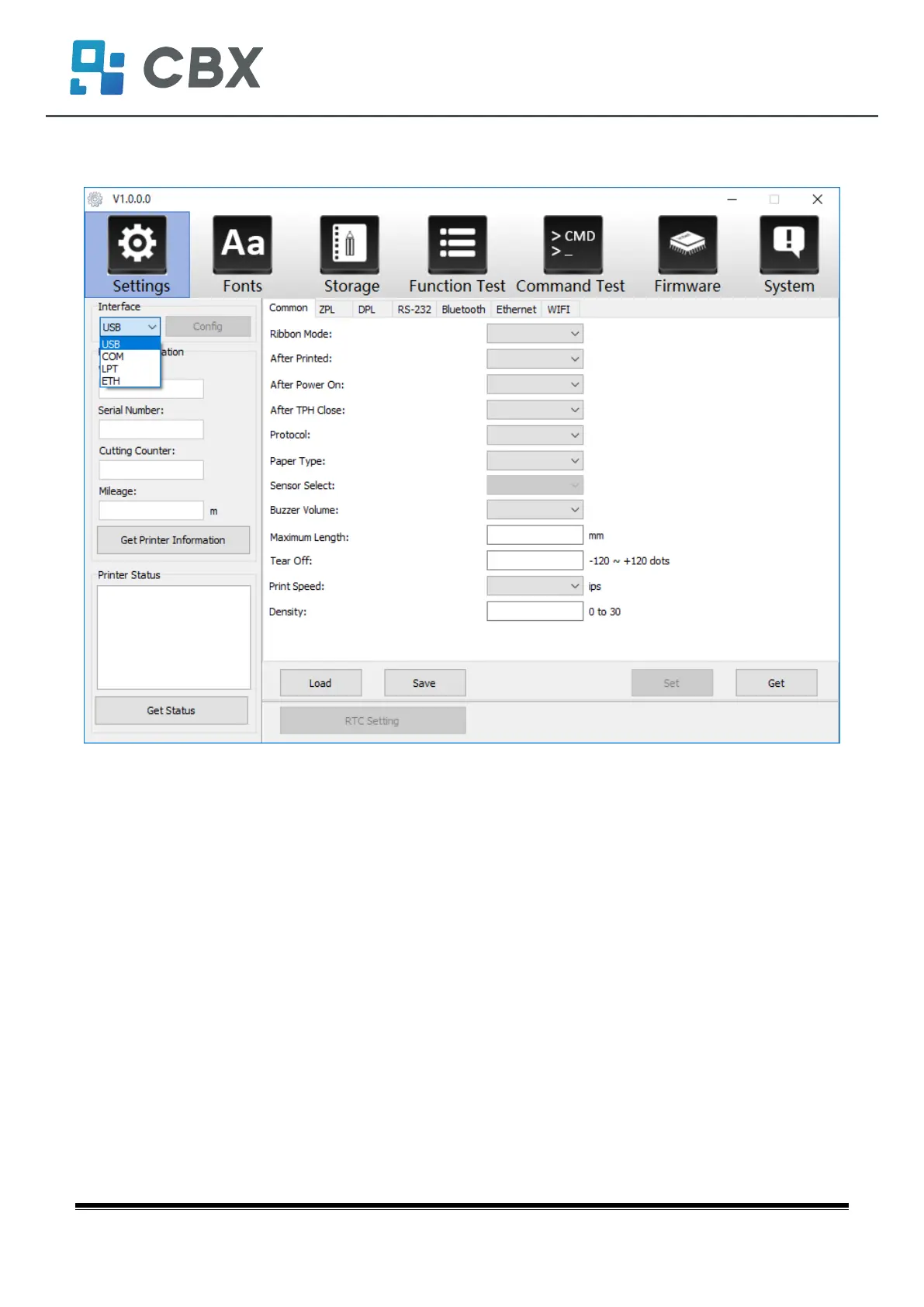Close the V1.0.0.0 window
924x1307 pixels.
817,199
